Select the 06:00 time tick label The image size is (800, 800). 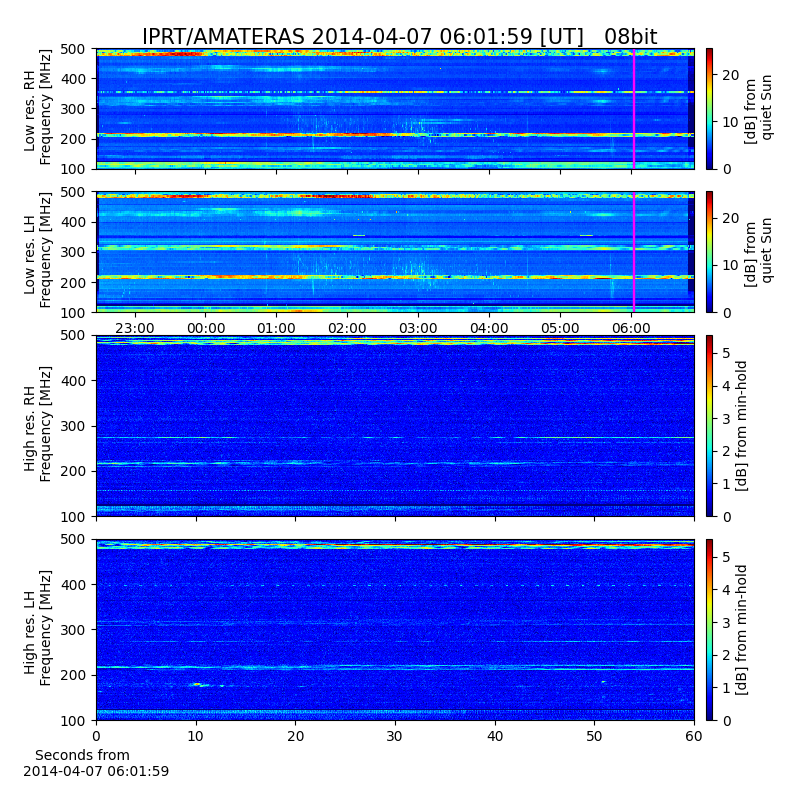631,328
